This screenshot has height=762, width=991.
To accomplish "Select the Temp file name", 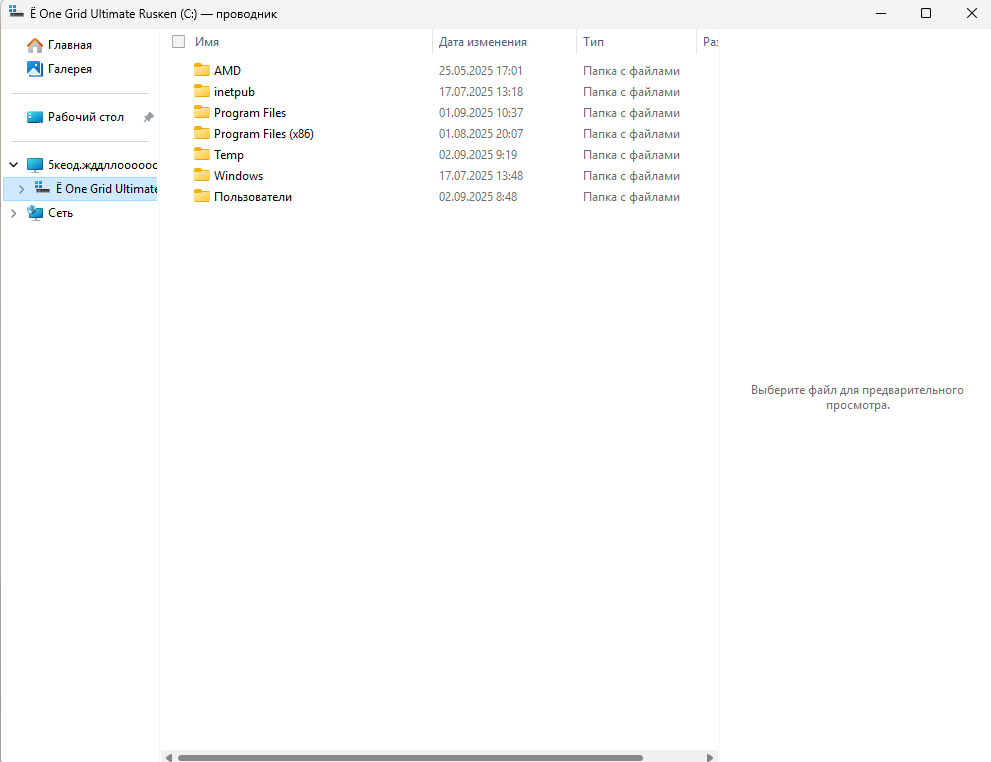I will 229,155.
